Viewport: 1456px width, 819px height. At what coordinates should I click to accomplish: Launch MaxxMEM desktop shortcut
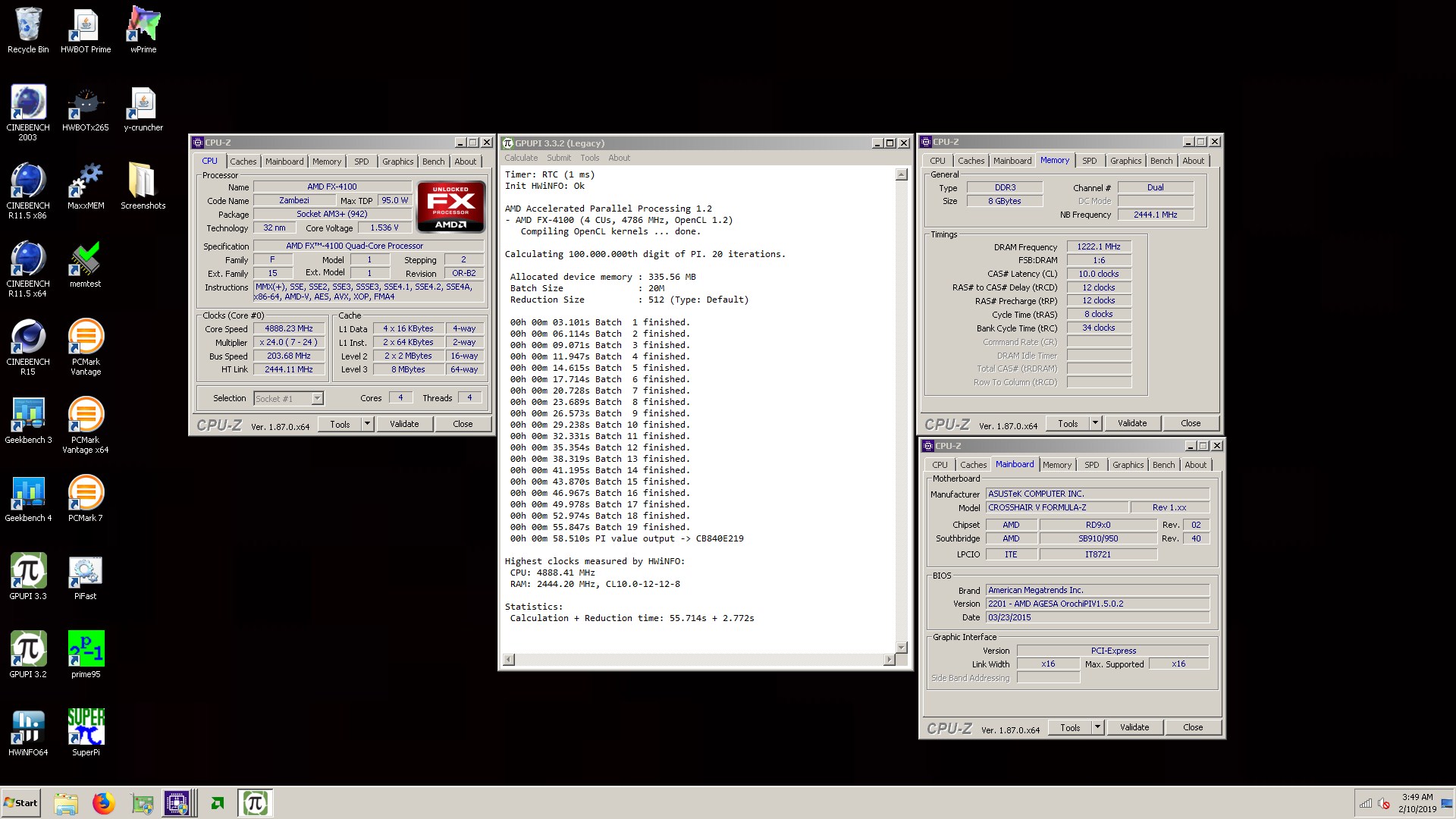point(86,187)
